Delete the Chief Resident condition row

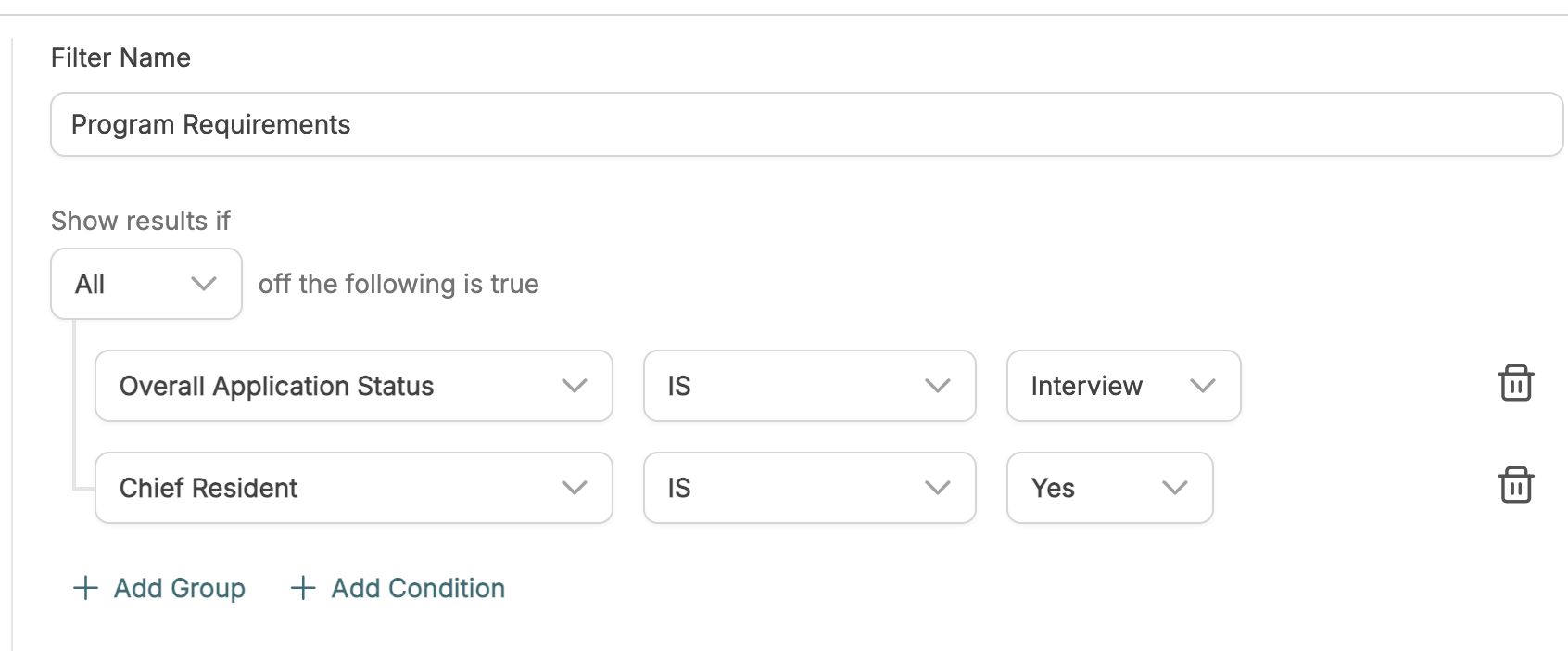click(1516, 485)
